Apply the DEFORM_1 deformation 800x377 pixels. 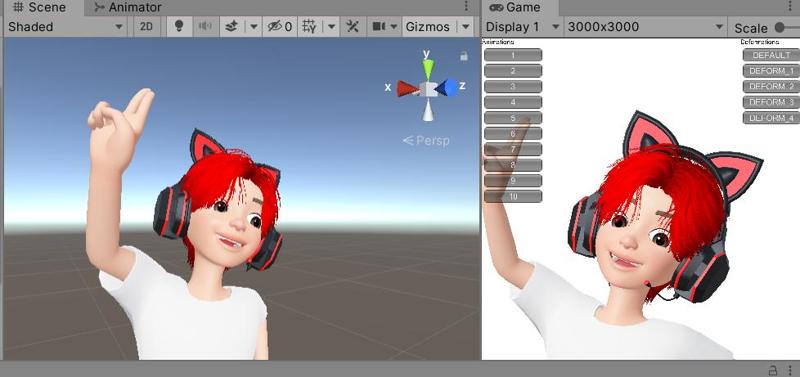[x=771, y=71]
